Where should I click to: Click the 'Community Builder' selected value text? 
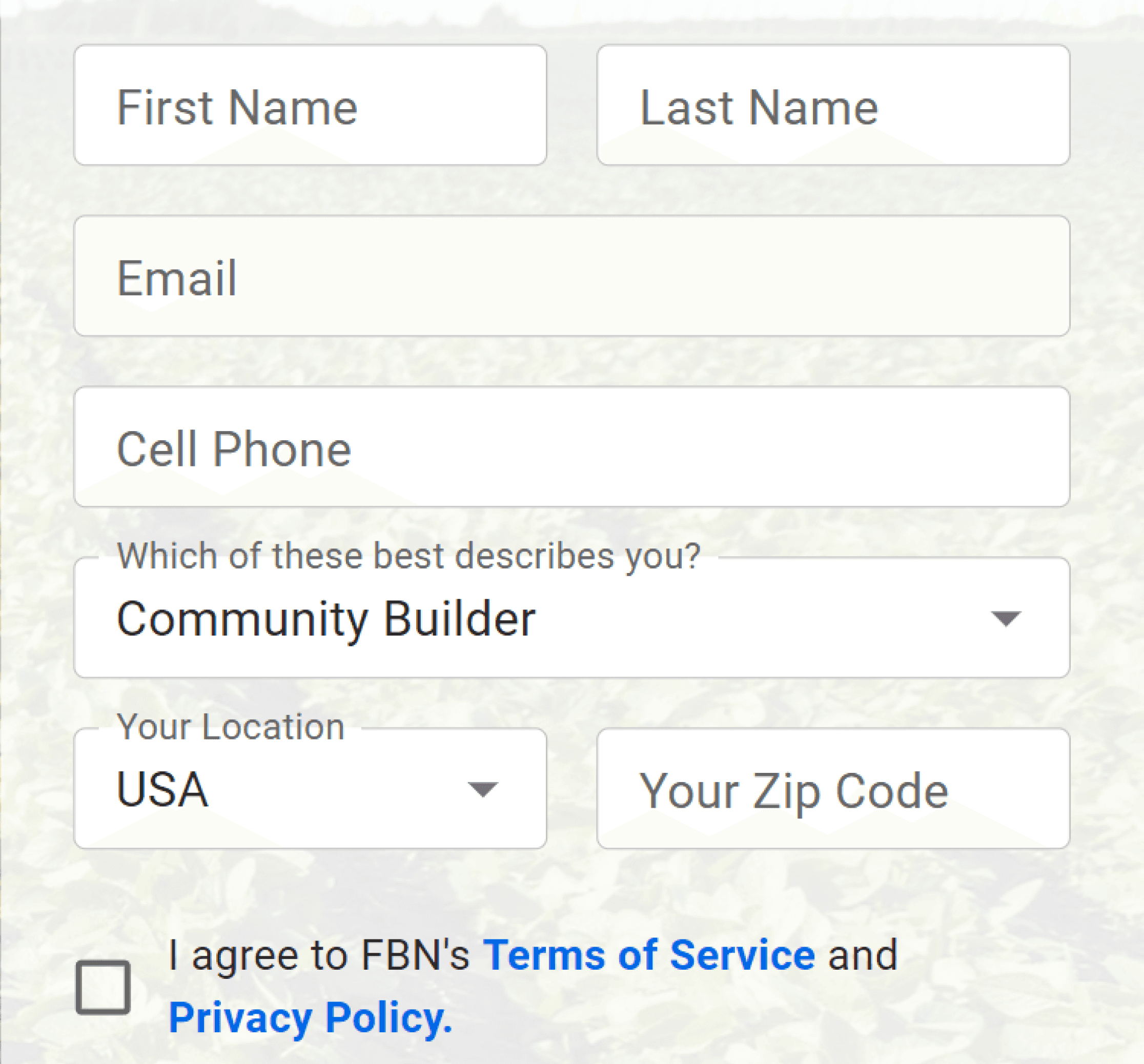tap(326, 619)
